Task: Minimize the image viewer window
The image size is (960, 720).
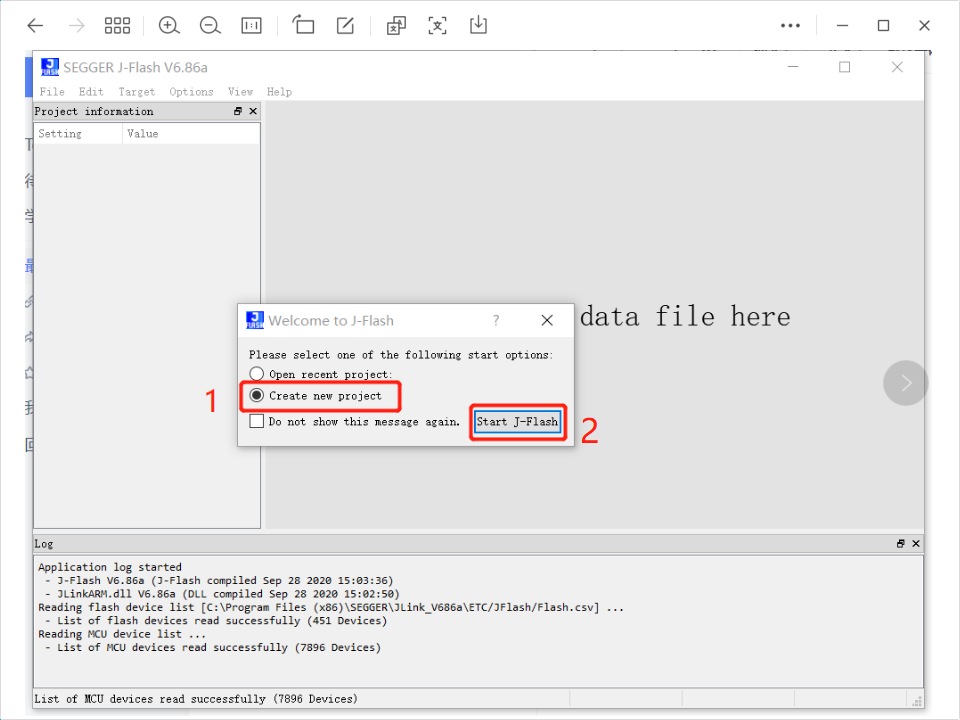Action: [842, 26]
